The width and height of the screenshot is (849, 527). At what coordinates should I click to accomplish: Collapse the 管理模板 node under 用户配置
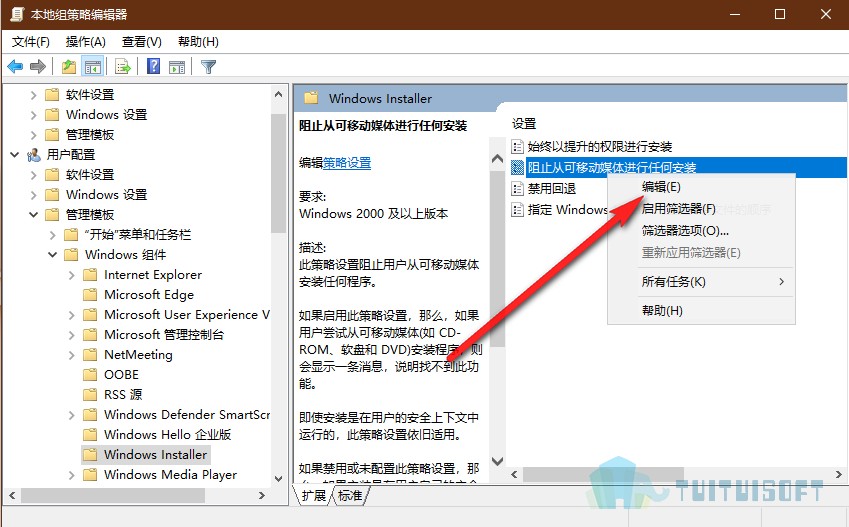pos(34,215)
